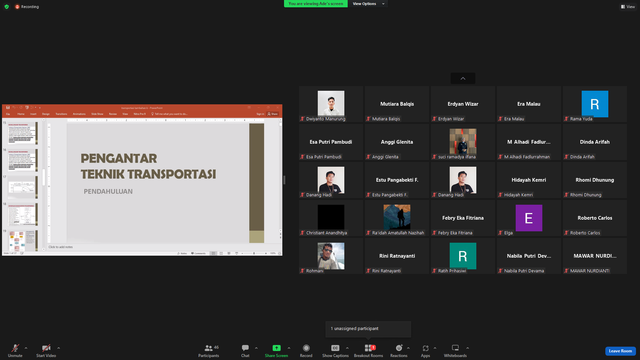
Task: Click the green encryption shield icon
Action: point(7,7)
